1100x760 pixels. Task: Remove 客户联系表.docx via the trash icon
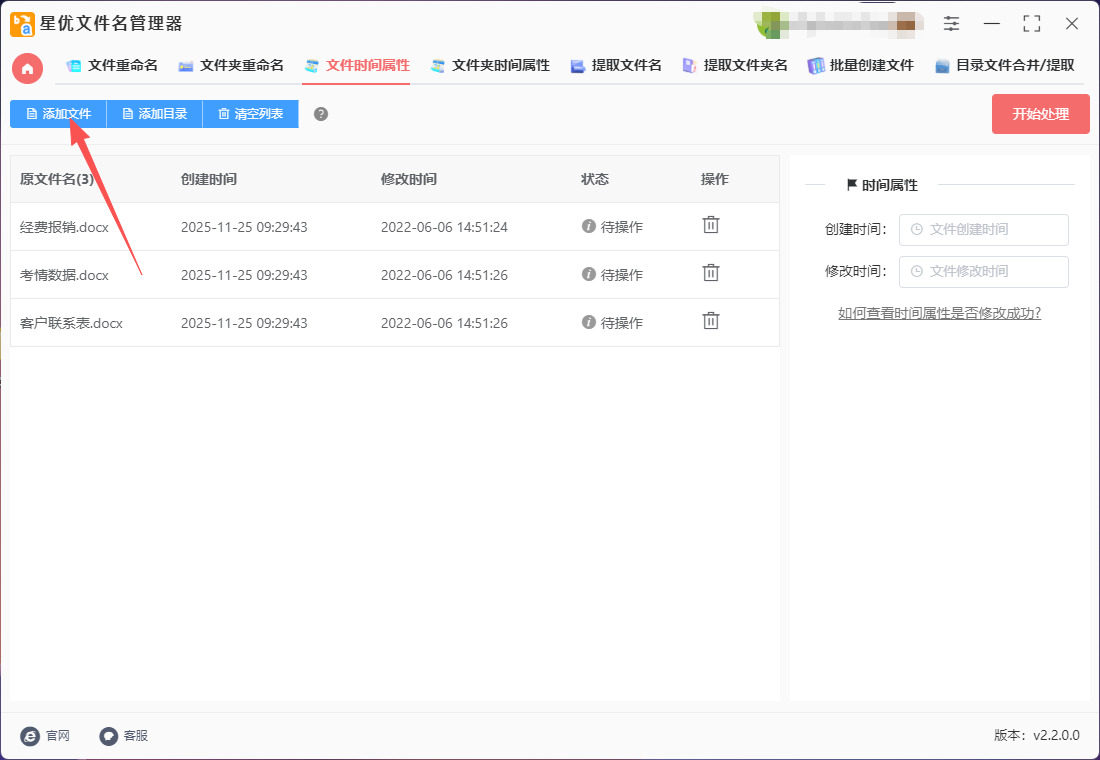tap(710, 321)
